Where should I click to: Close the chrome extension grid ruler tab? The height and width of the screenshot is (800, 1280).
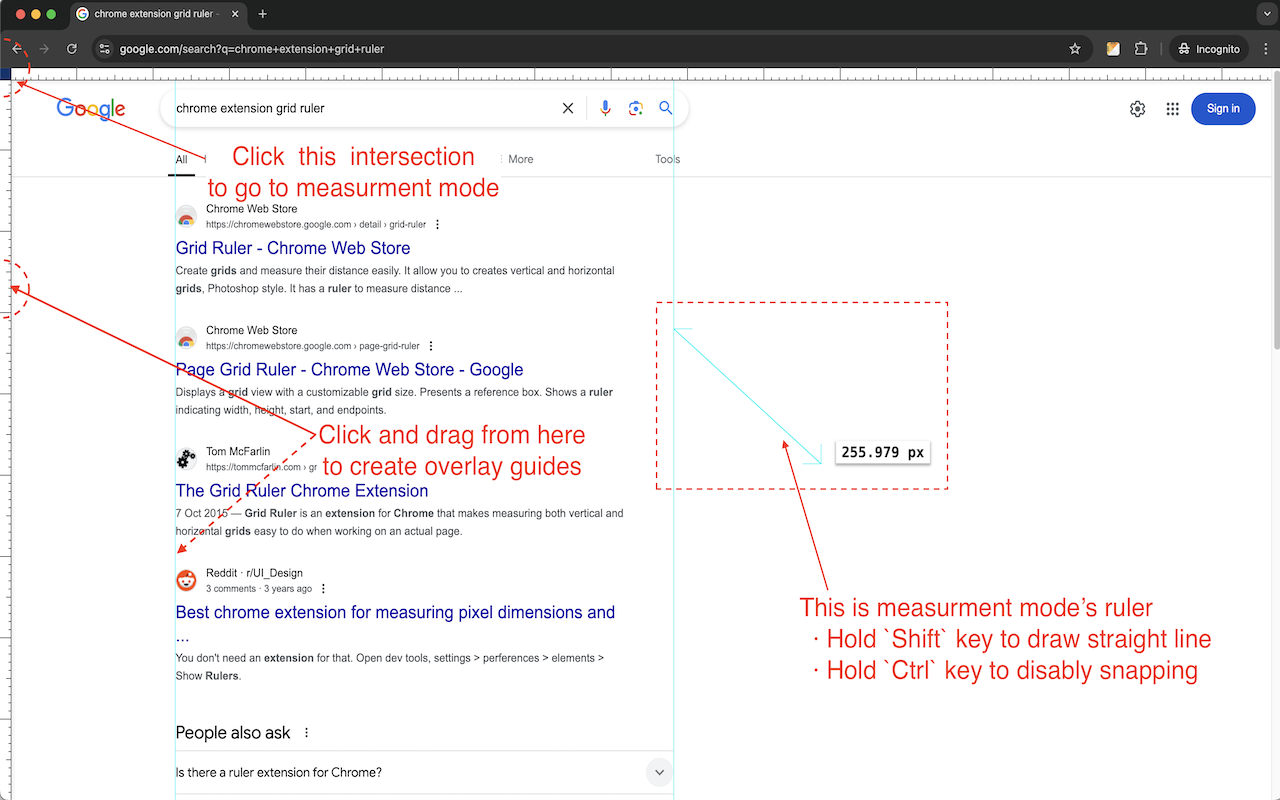235,14
